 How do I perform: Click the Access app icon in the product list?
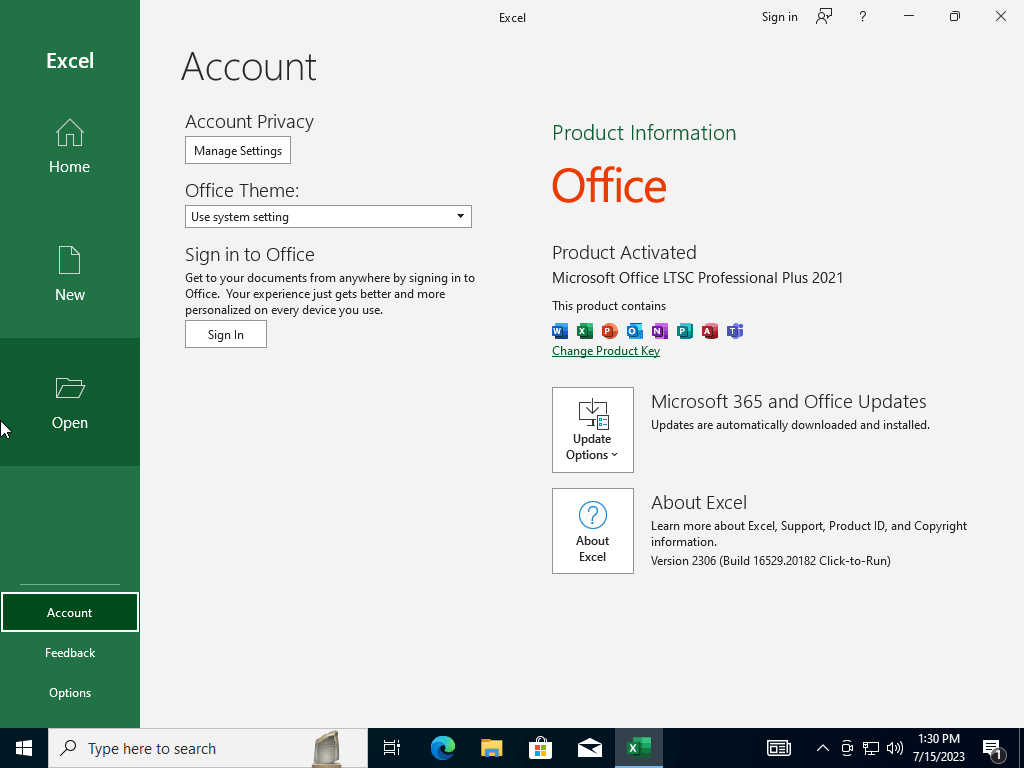[709, 331]
